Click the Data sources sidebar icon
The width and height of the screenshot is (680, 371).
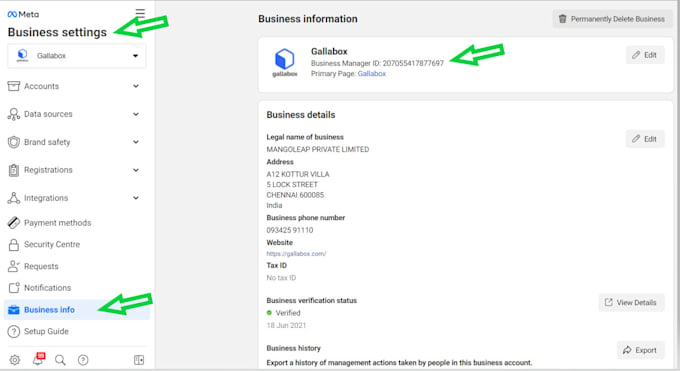[13, 114]
